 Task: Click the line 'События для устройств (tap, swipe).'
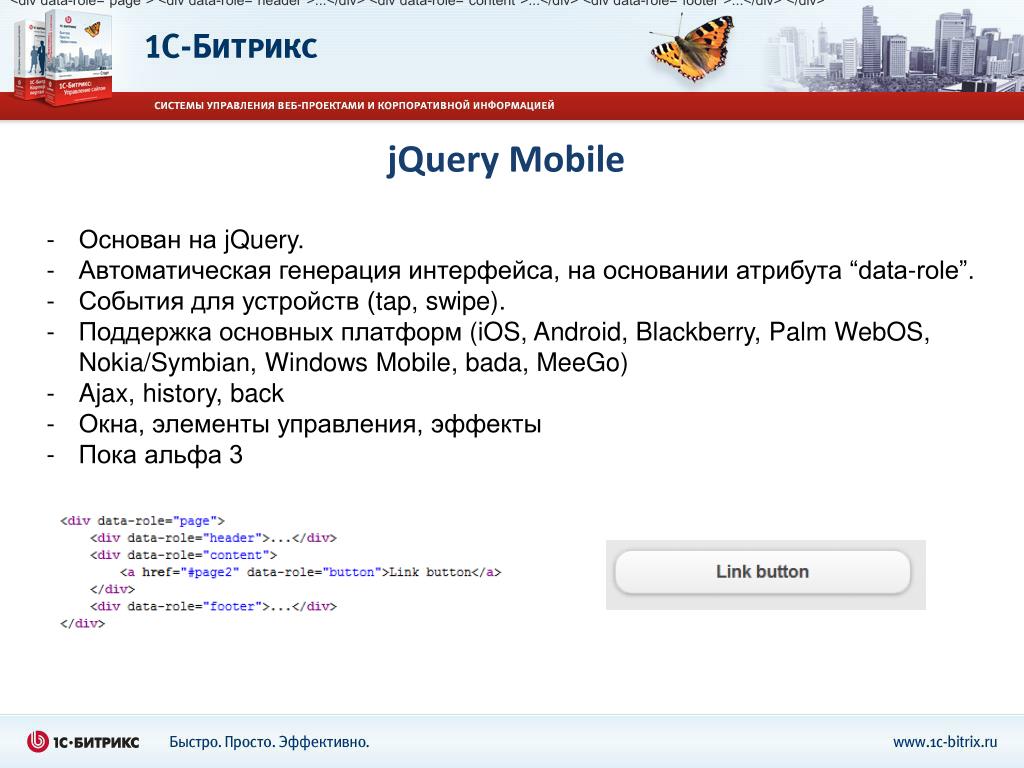(292, 301)
